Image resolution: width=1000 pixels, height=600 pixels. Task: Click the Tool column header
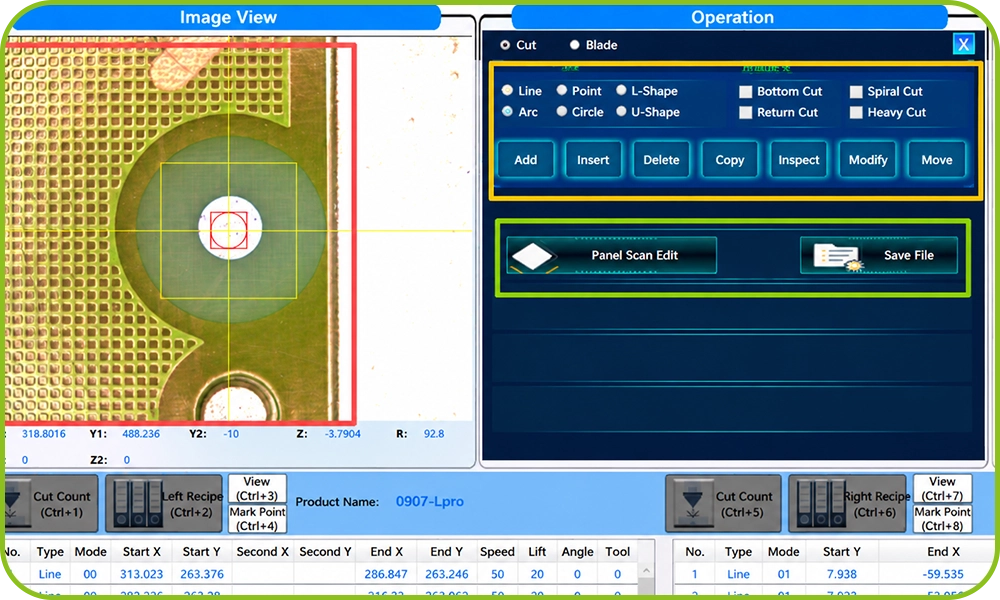pos(617,552)
